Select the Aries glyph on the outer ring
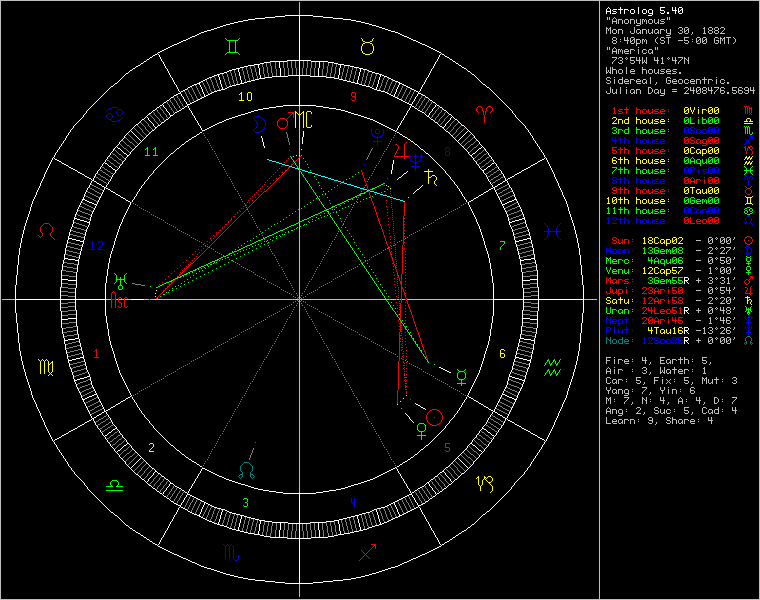 point(484,114)
